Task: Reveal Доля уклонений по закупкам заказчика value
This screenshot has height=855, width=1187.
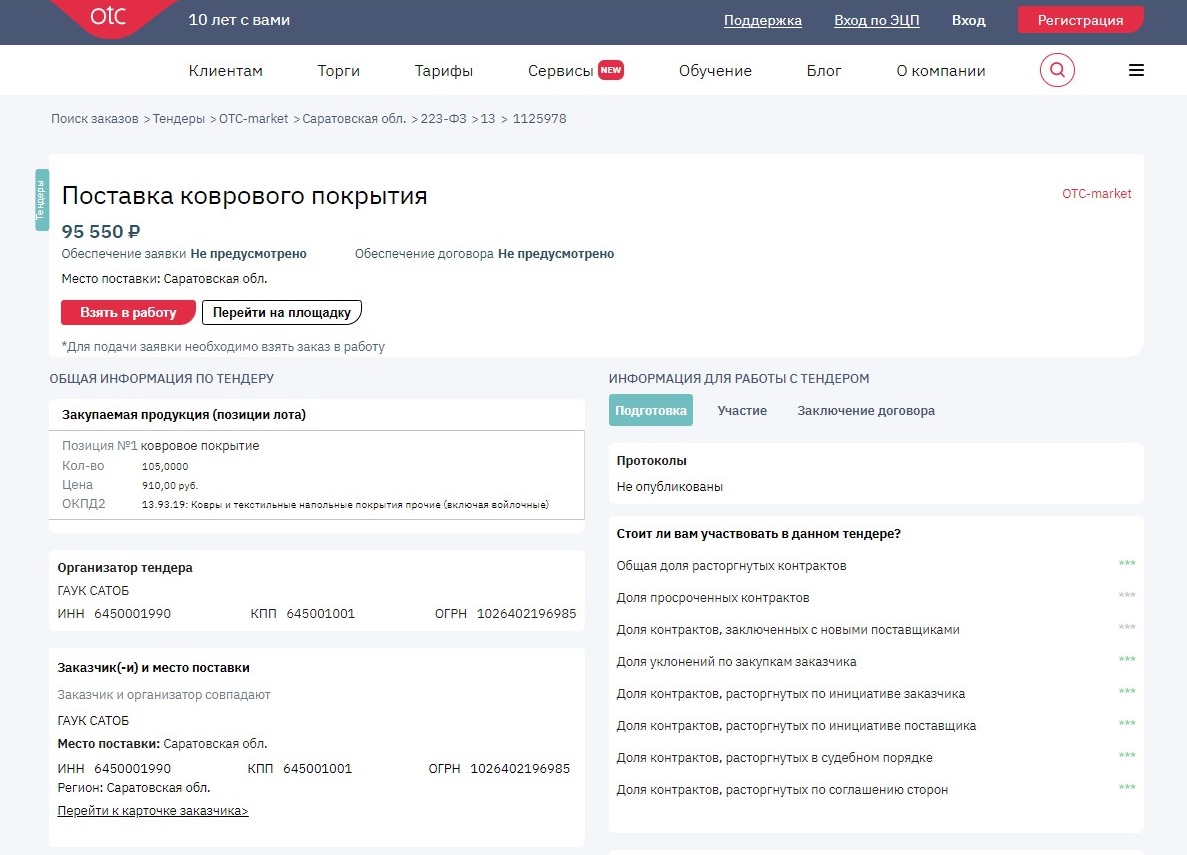Action: point(1128,660)
